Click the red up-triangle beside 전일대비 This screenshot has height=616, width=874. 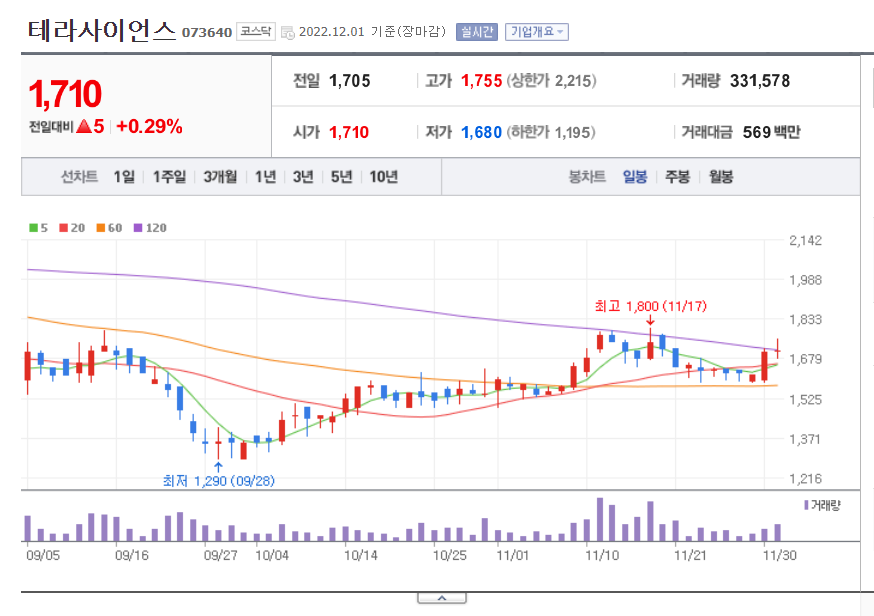pos(84,127)
